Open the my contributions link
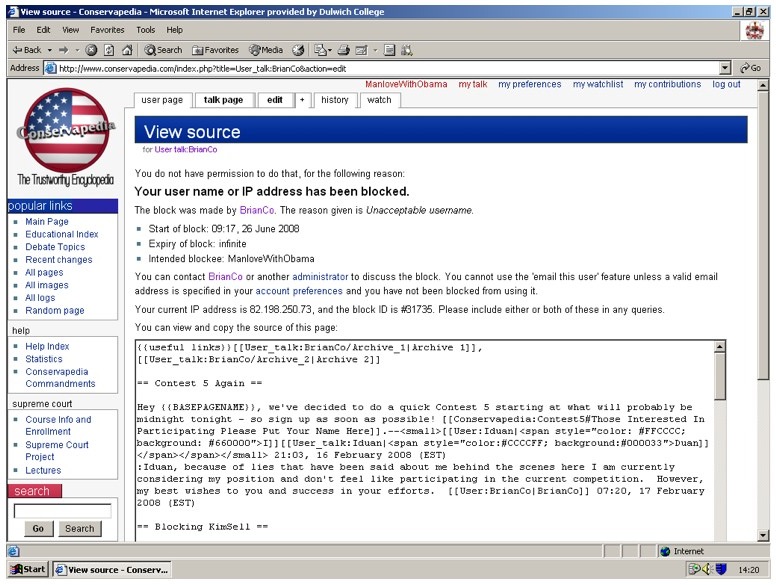 click(668, 84)
